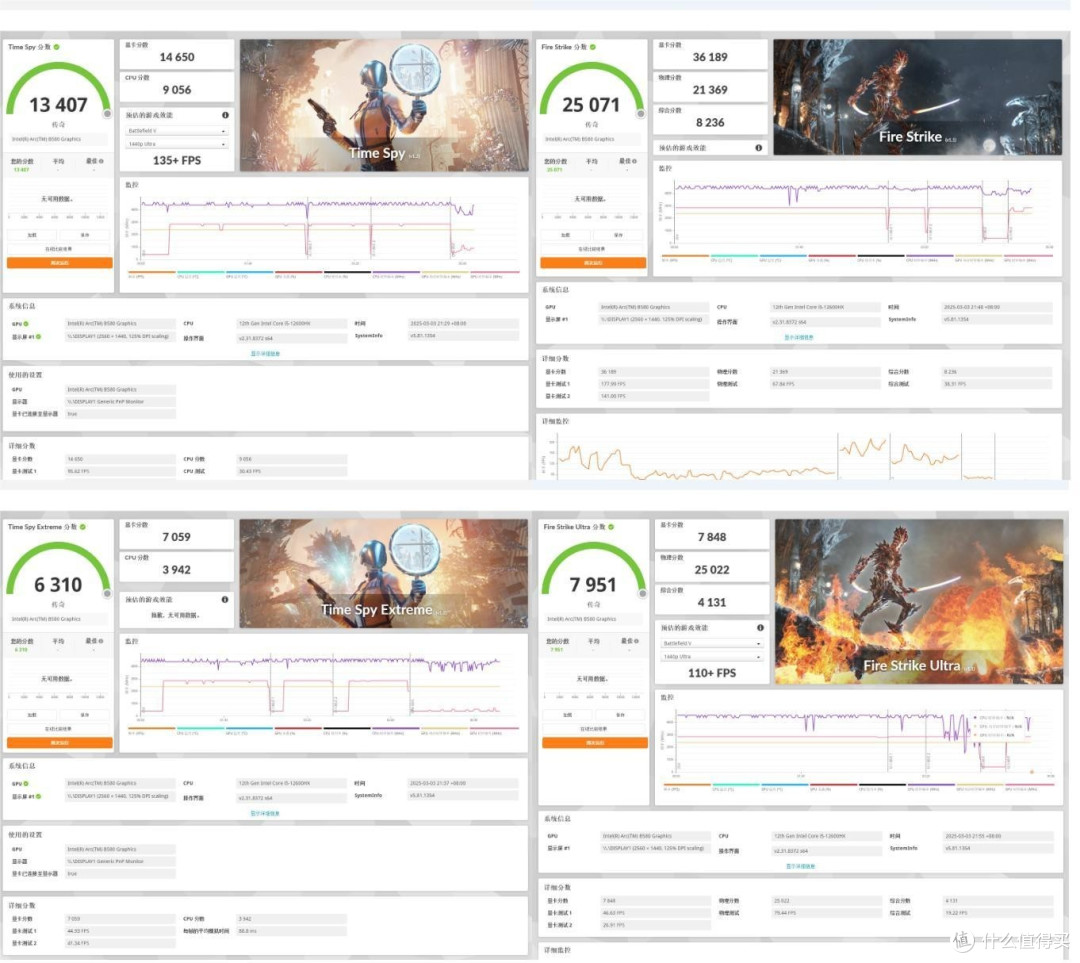Click the info dot beside lowest score in Fire Strike panel

(635, 161)
